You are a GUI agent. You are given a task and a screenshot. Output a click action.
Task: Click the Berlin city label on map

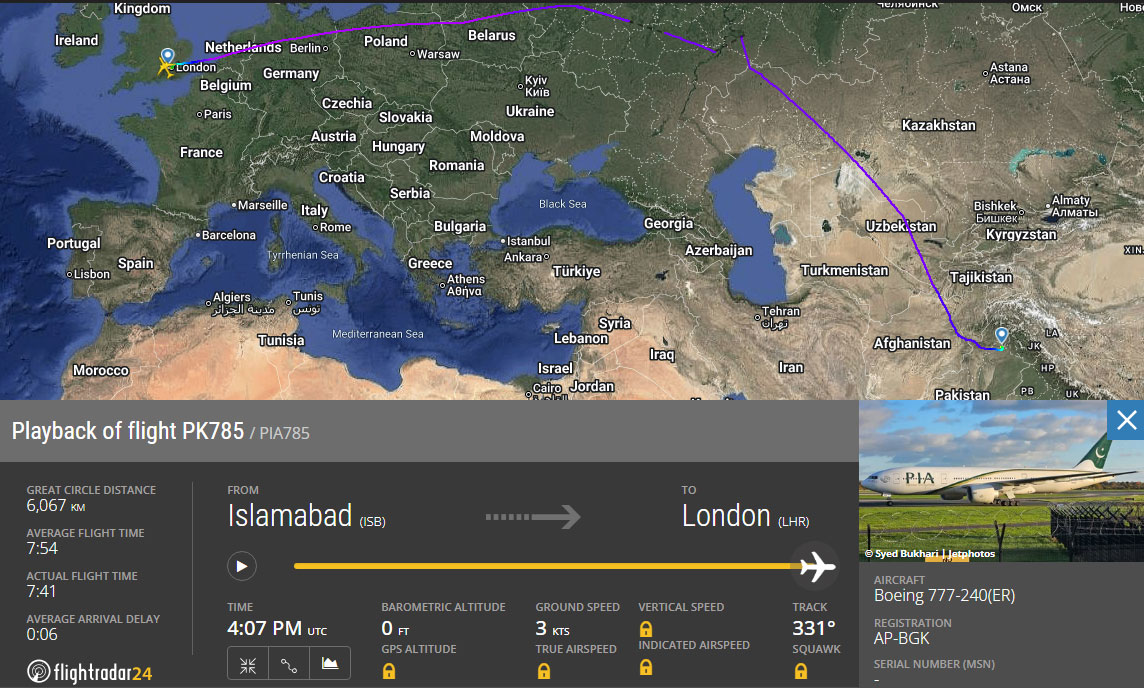point(305,48)
